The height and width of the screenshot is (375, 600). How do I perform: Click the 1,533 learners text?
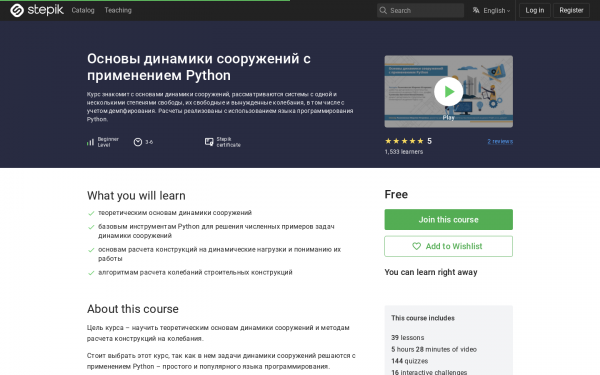click(x=404, y=152)
